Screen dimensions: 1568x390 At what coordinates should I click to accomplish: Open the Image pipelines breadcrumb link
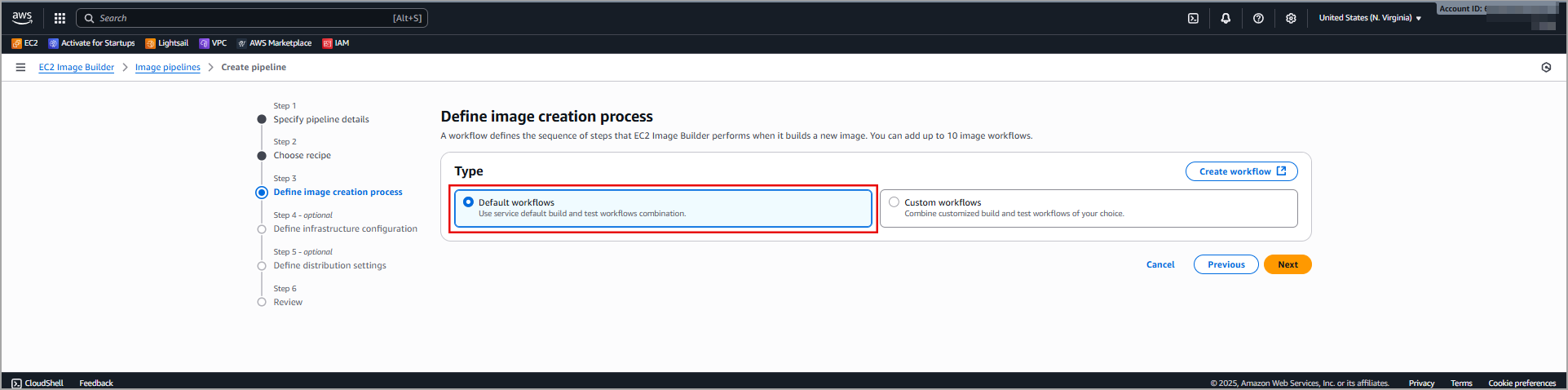[x=167, y=67]
